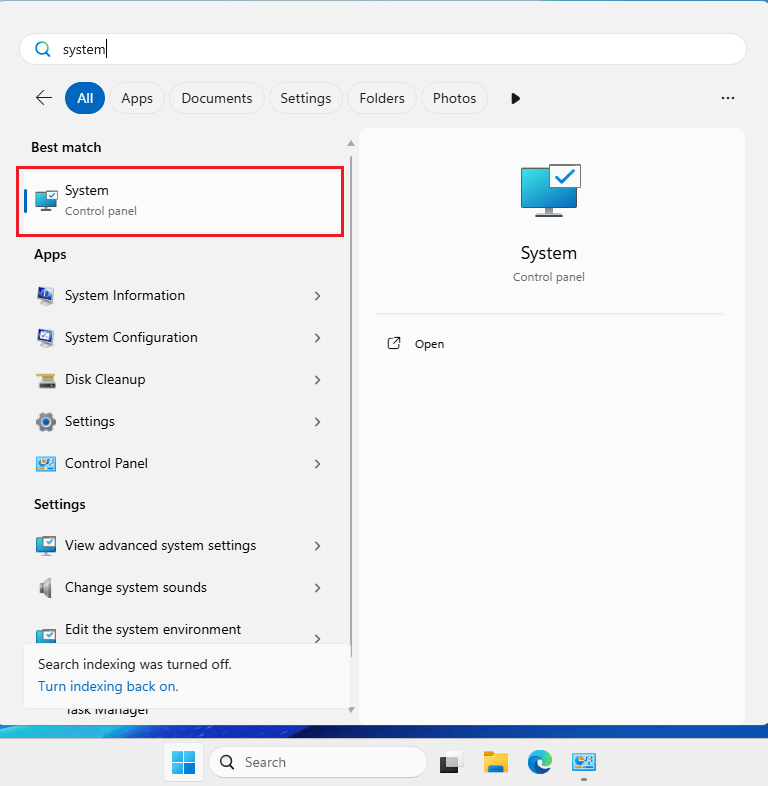Click Turn indexing back on link
This screenshot has height=786, width=768.
click(108, 686)
